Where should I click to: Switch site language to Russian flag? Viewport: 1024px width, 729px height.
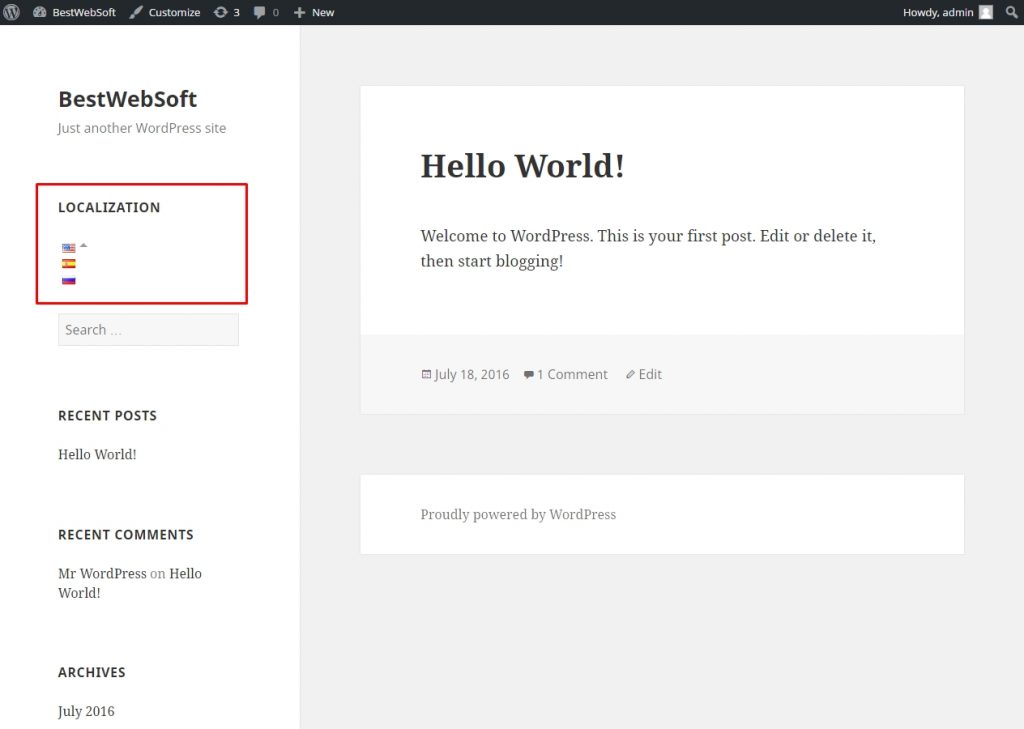click(68, 280)
